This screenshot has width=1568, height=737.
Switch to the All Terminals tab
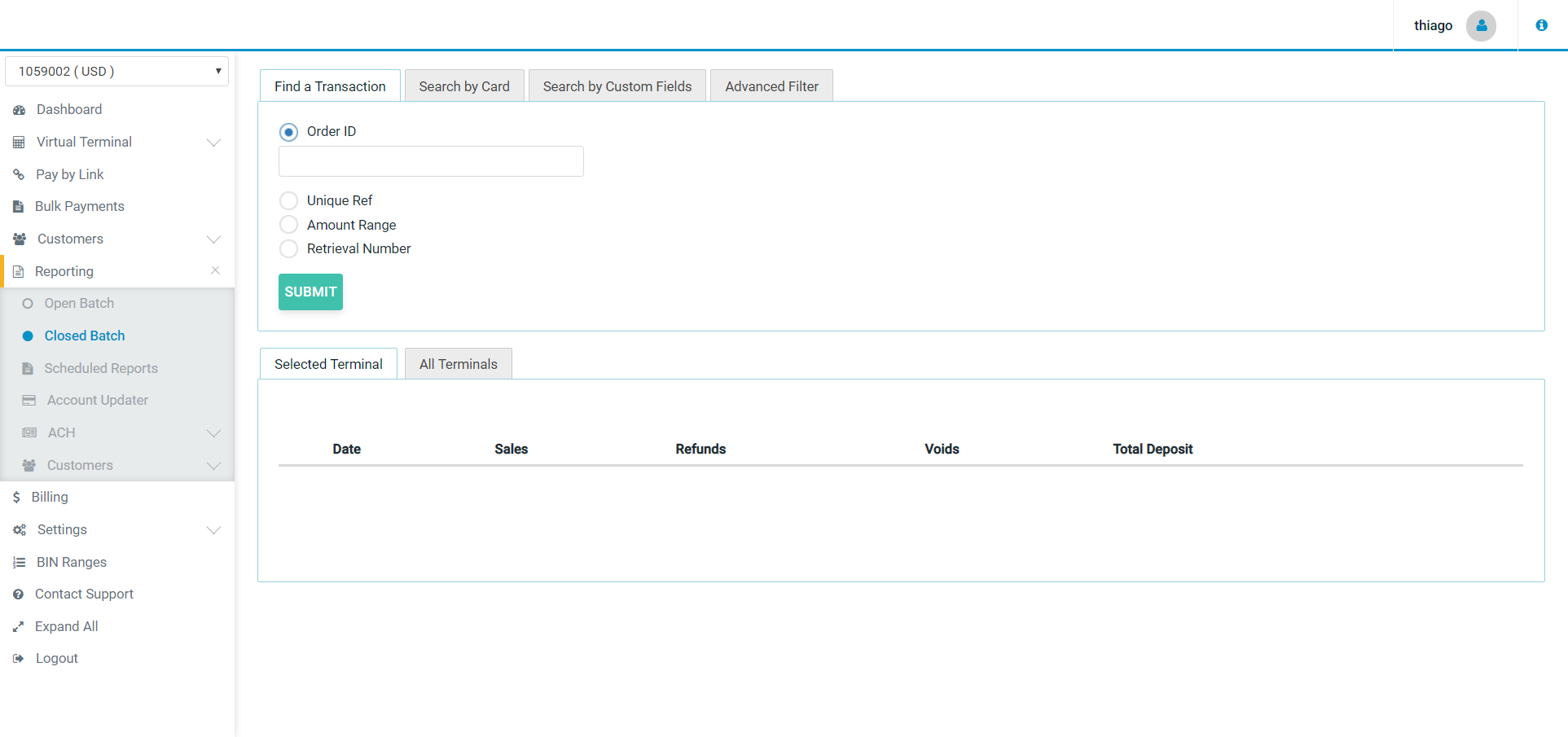pos(458,364)
